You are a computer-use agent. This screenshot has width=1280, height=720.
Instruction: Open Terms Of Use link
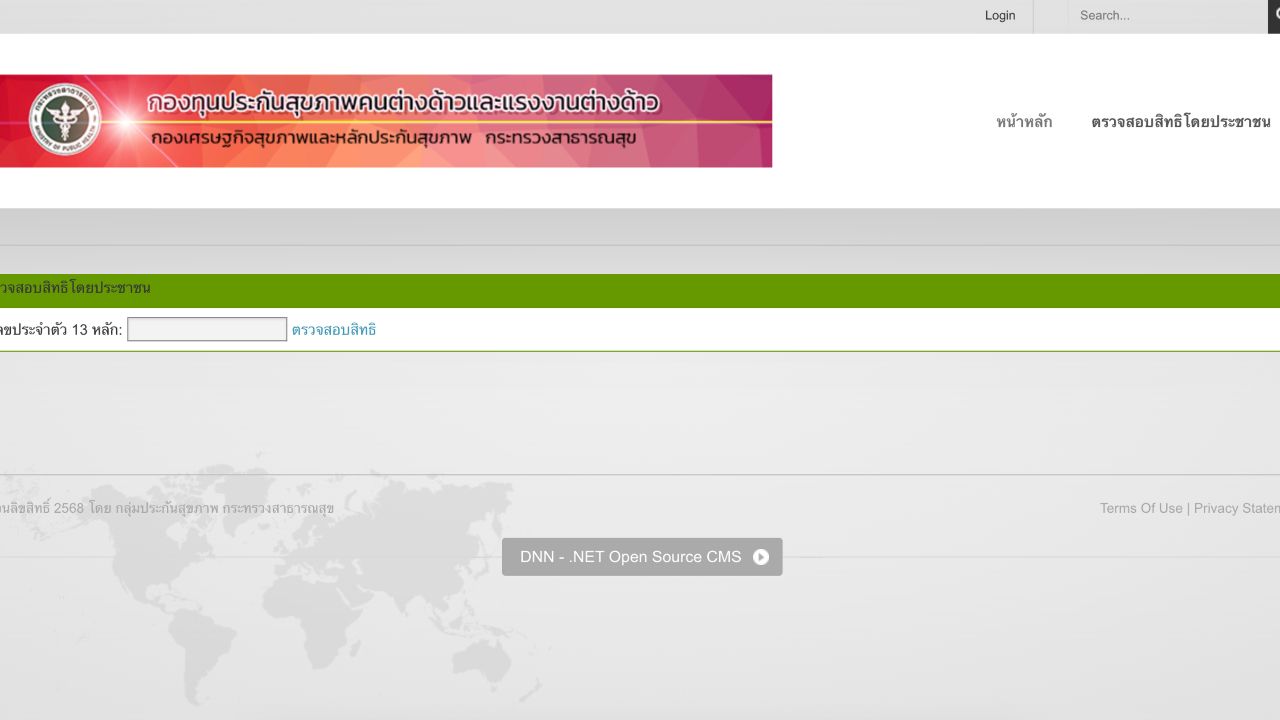pos(1140,508)
